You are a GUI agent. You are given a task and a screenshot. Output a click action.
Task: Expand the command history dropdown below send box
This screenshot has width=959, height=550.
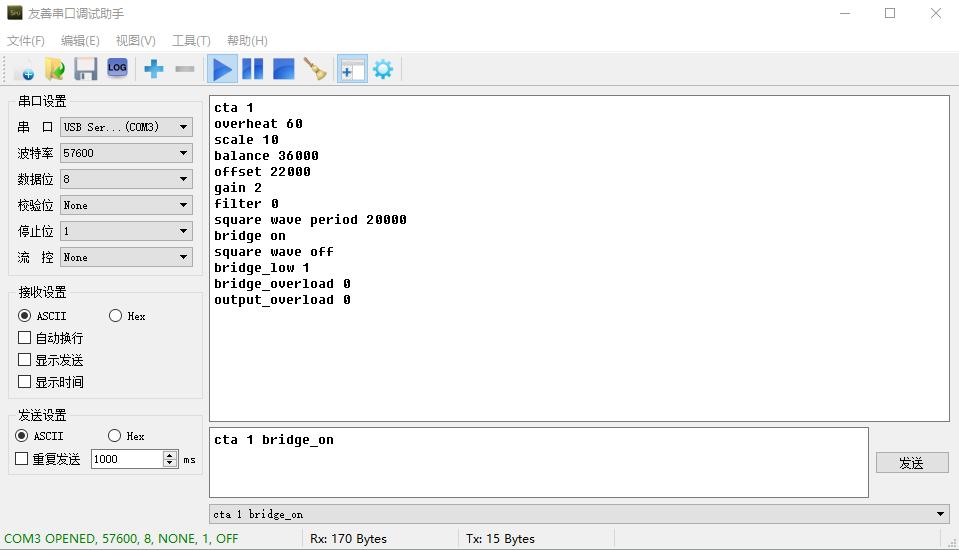click(x=940, y=514)
